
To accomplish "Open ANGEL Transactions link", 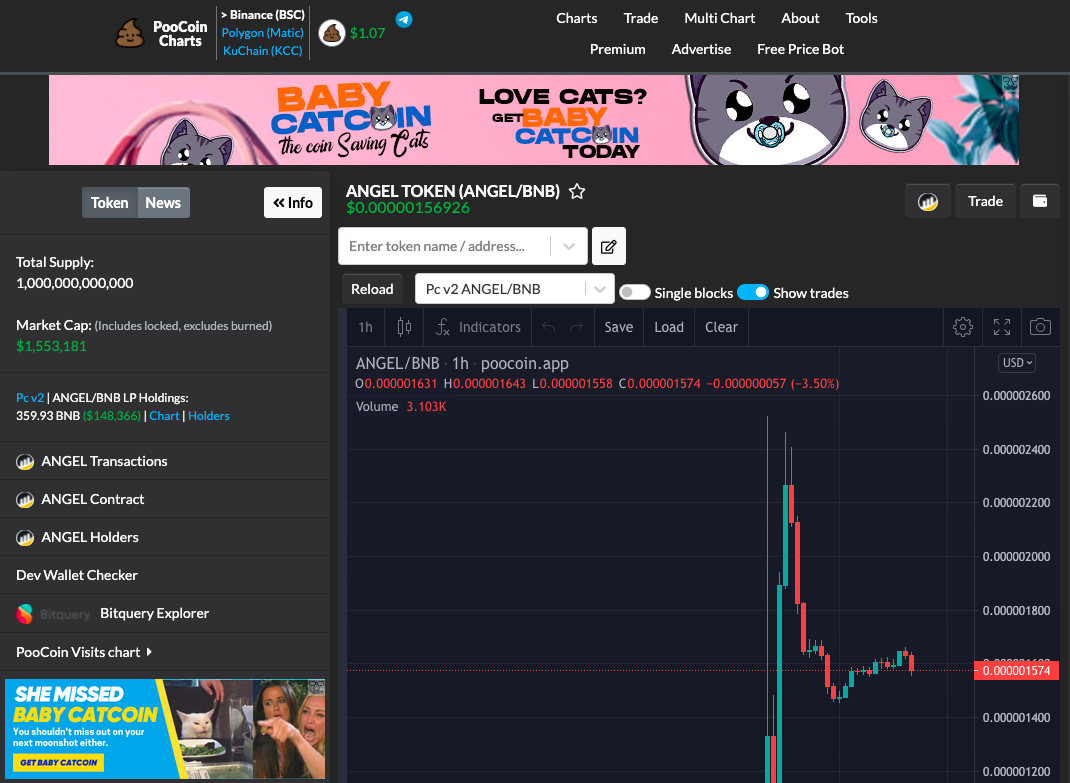I will coord(104,461).
